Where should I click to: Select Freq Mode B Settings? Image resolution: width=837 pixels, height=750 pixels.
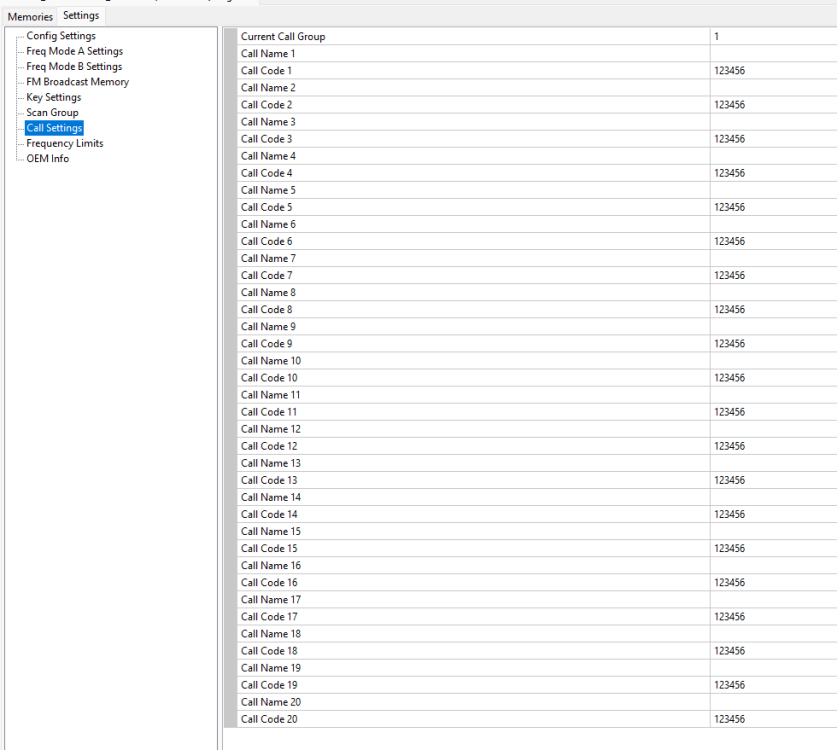pyautogui.click(x=74, y=67)
